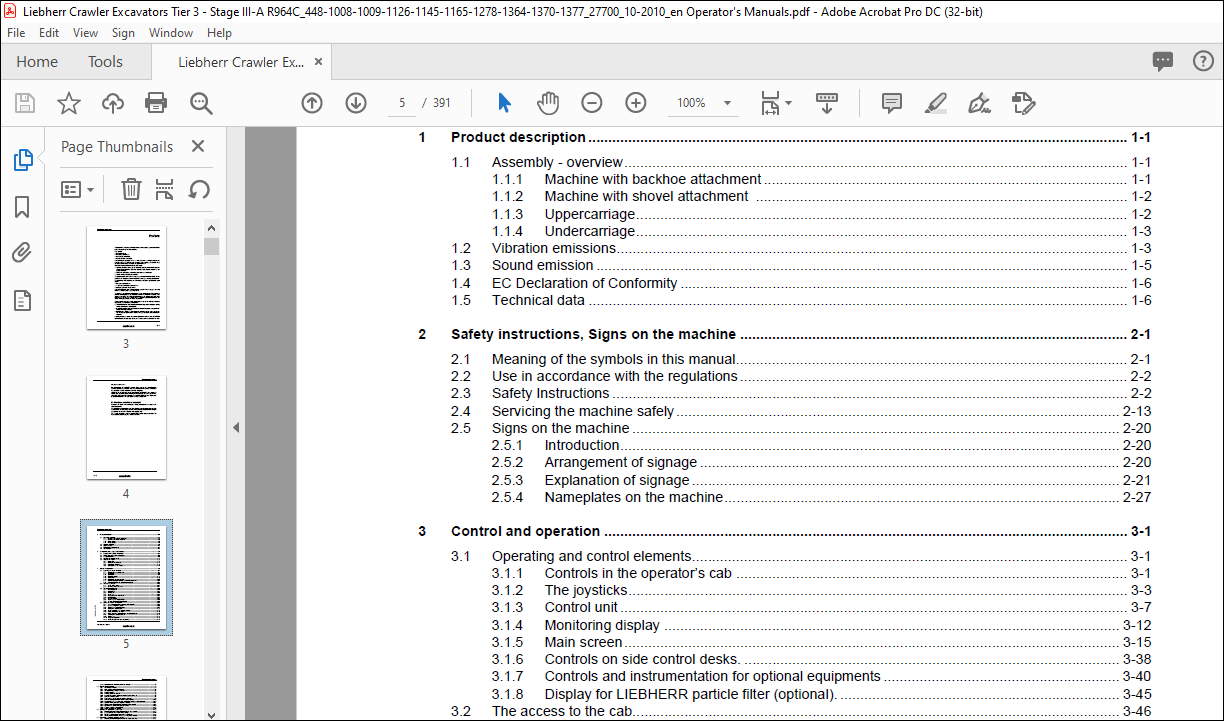Open the Help question mark icon

point(1203,61)
